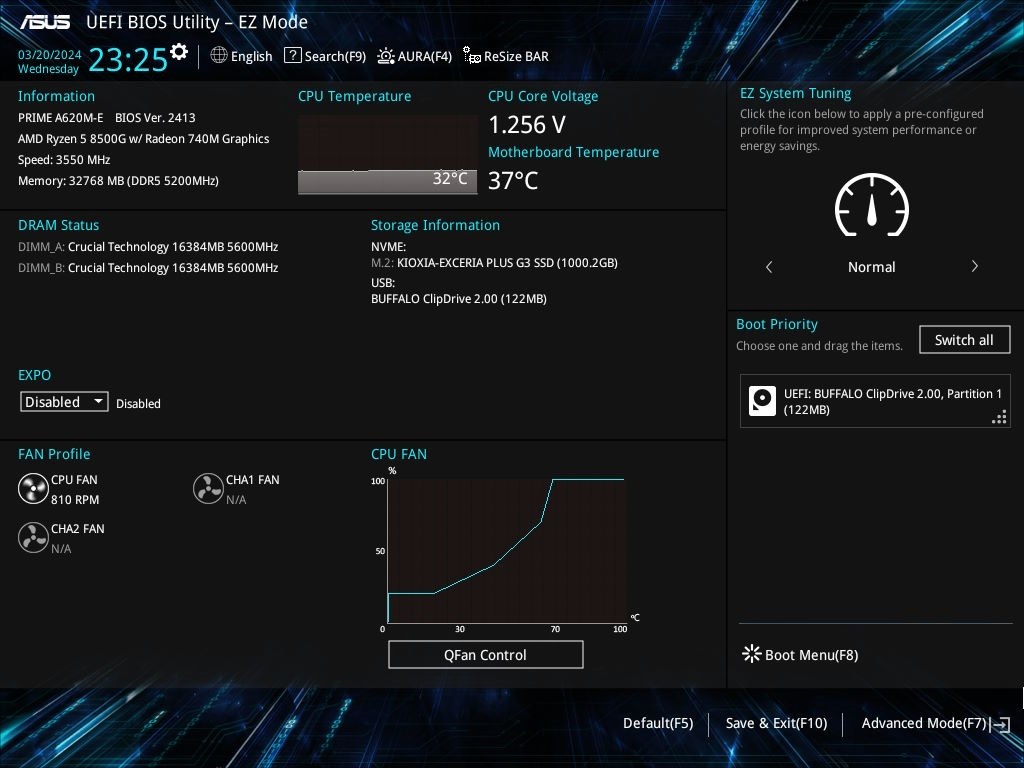Click the Normal tuning profile label
1024x768 pixels.
click(871, 266)
